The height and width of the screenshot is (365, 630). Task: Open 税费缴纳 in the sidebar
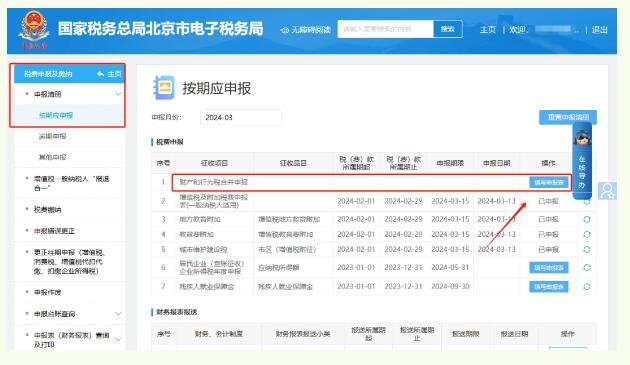(47, 210)
